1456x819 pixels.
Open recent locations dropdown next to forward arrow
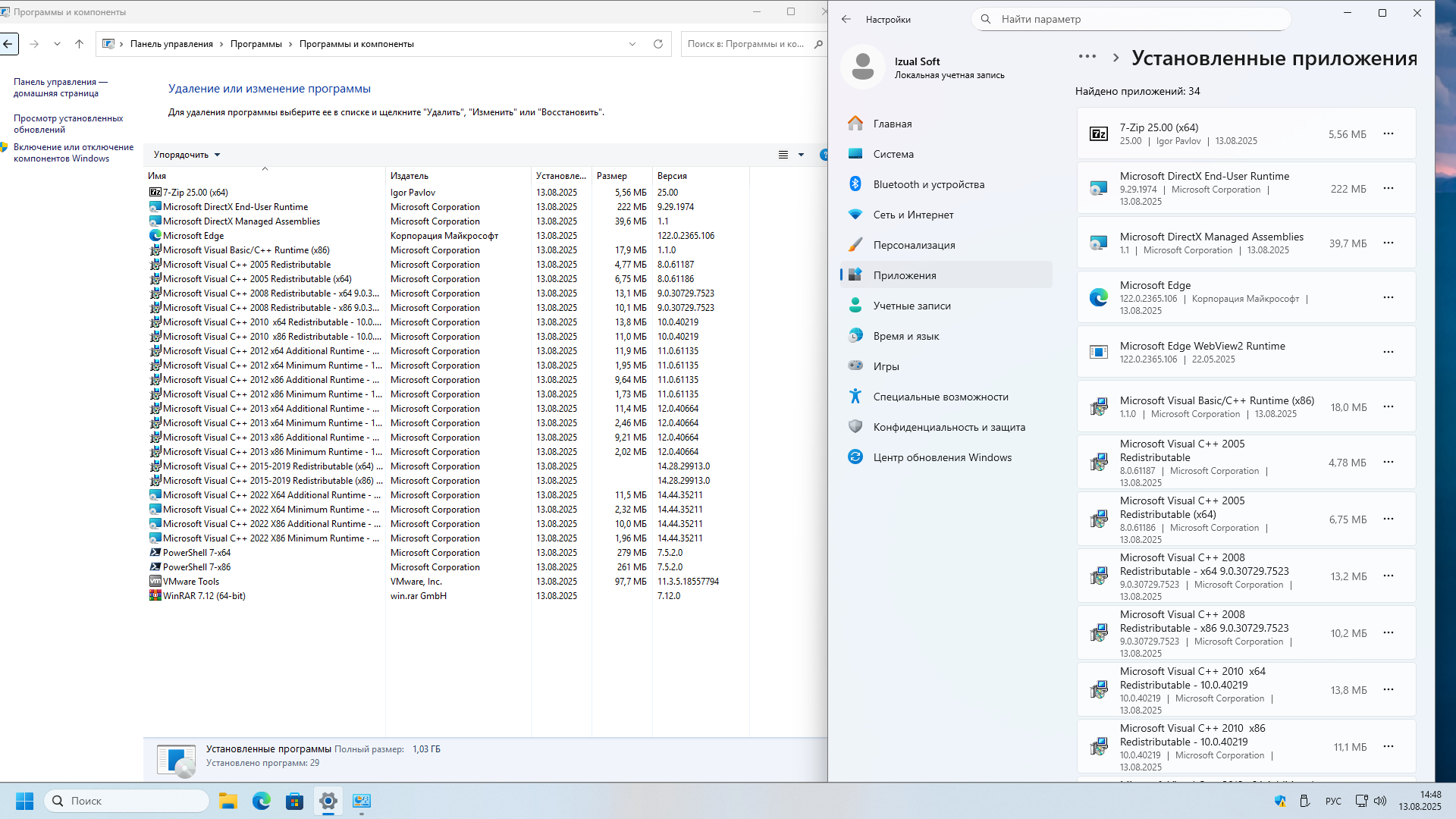(x=57, y=44)
